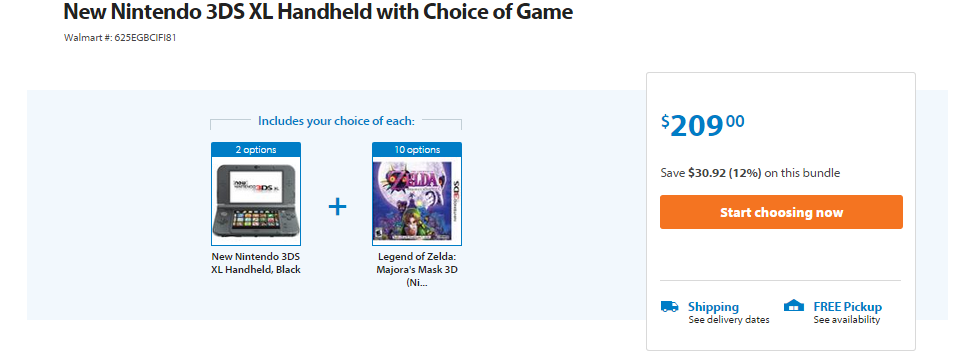Click the blue plus sign between products
This screenshot has width=980, height=360.
tap(338, 206)
